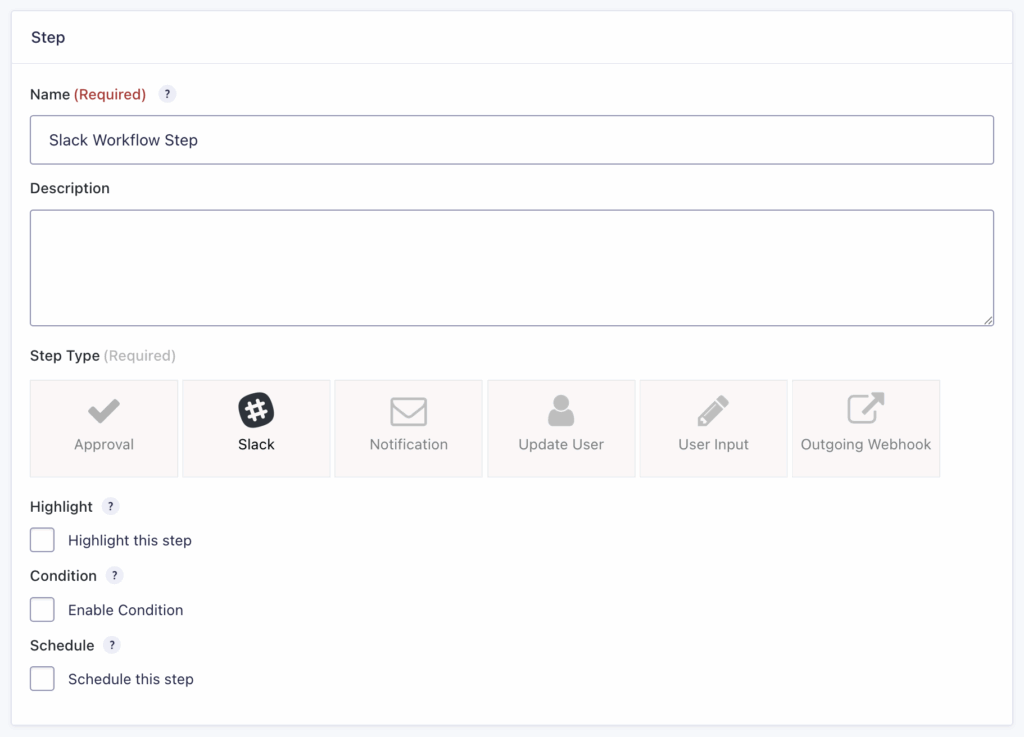This screenshot has height=737, width=1024.
Task: Click the Description resize grip
Action: click(990, 321)
